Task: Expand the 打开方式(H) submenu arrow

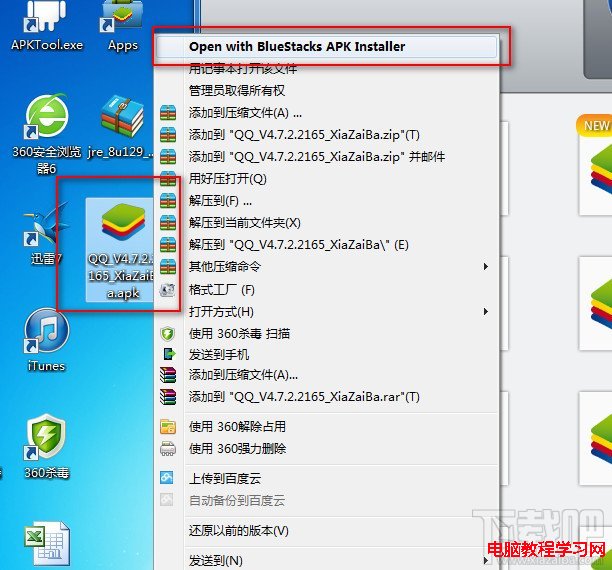Action: coord(486,311)
